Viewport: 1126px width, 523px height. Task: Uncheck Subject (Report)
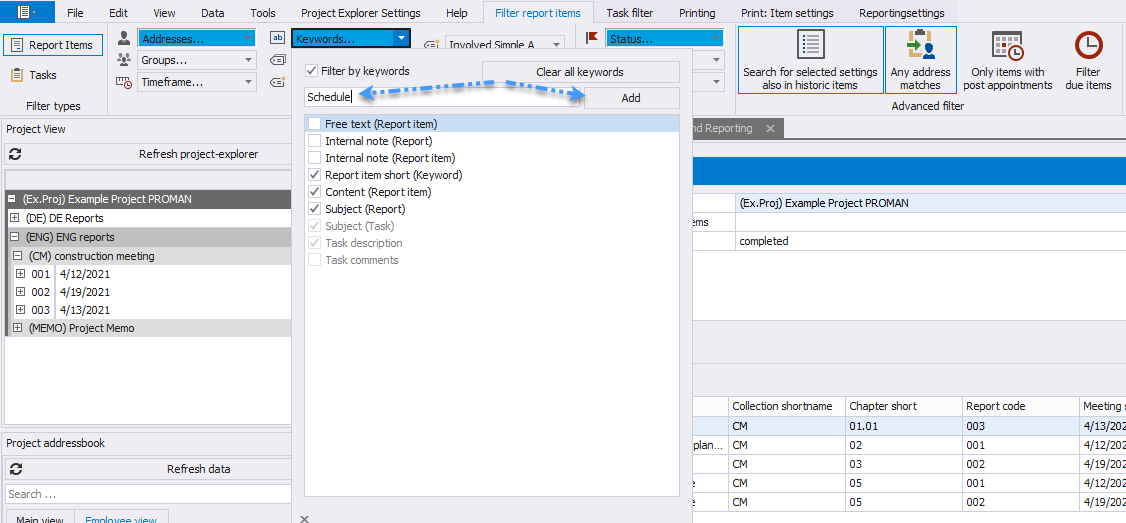314,209
